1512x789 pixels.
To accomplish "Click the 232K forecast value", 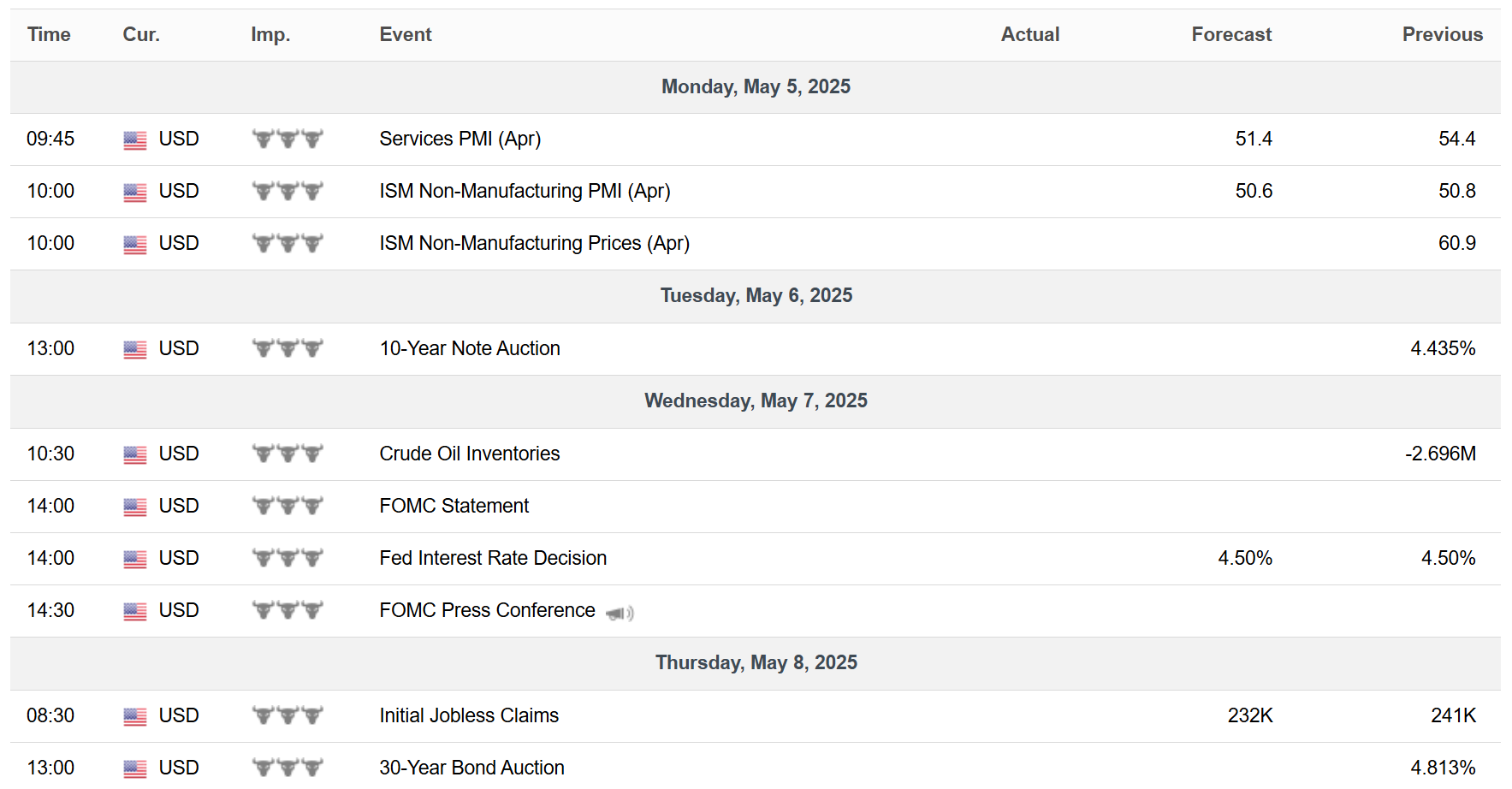I will tap(1250, 715).
